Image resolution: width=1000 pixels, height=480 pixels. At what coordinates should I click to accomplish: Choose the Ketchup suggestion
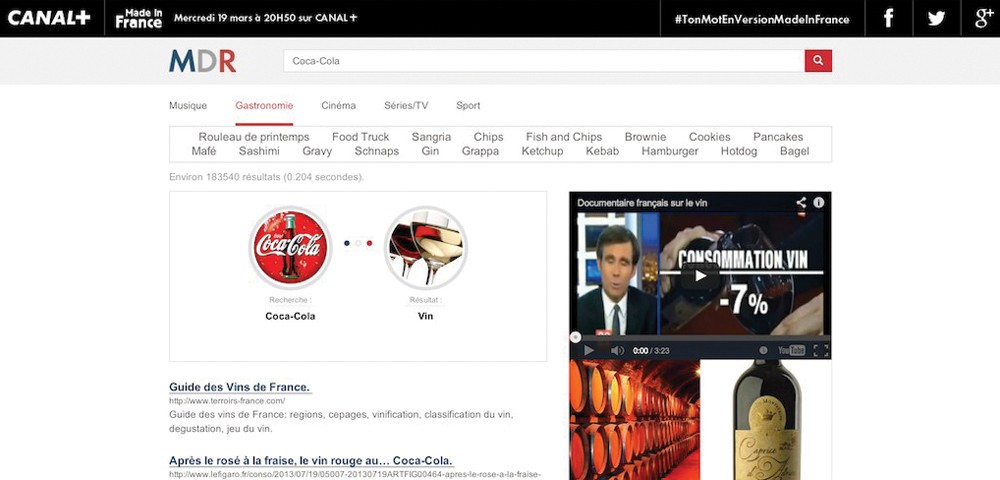[x=542, y=152]
